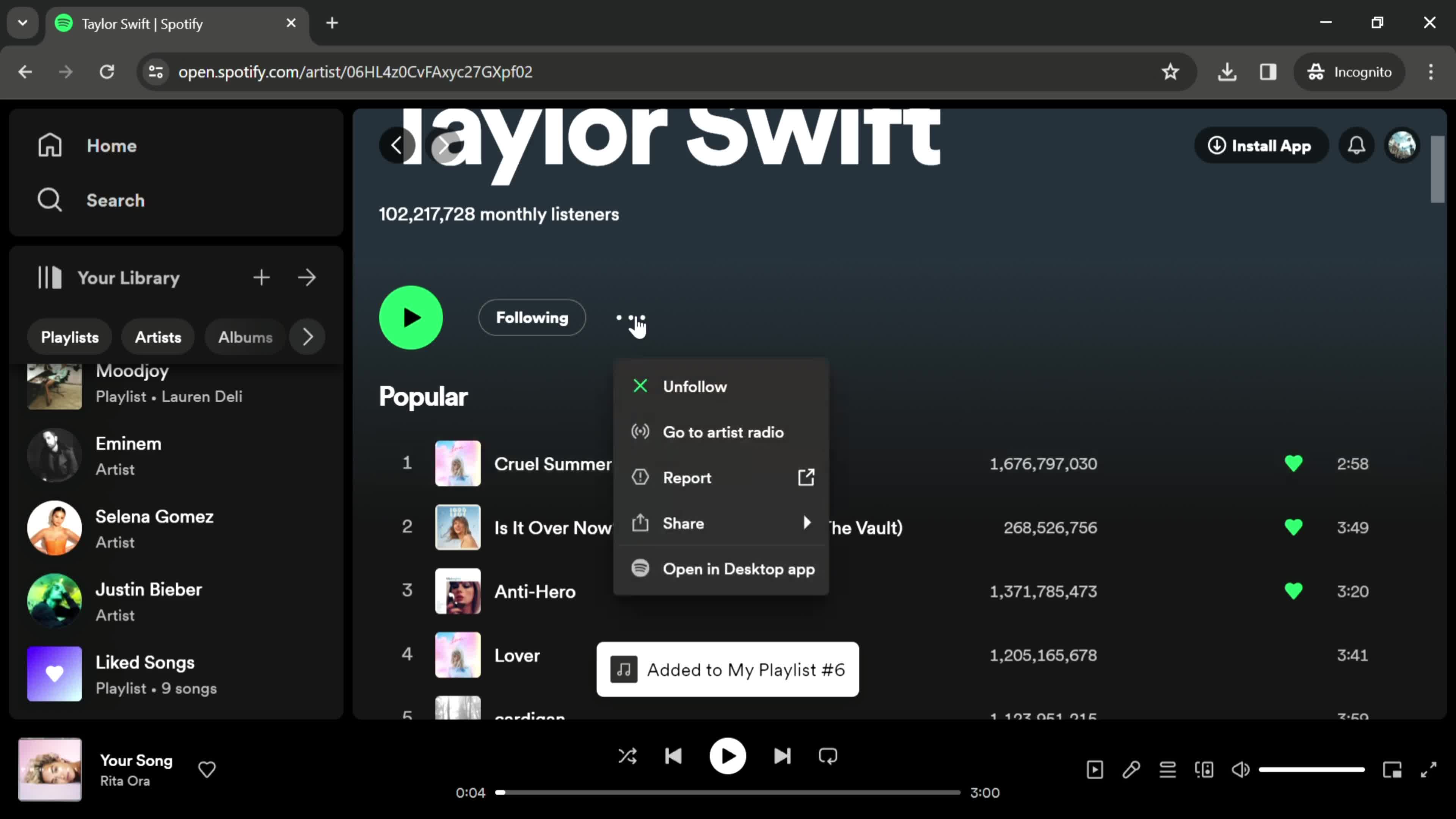Screen dimensions: 1456x819
Task: Collapse Your Library panel icon
Action: point(50,278)
